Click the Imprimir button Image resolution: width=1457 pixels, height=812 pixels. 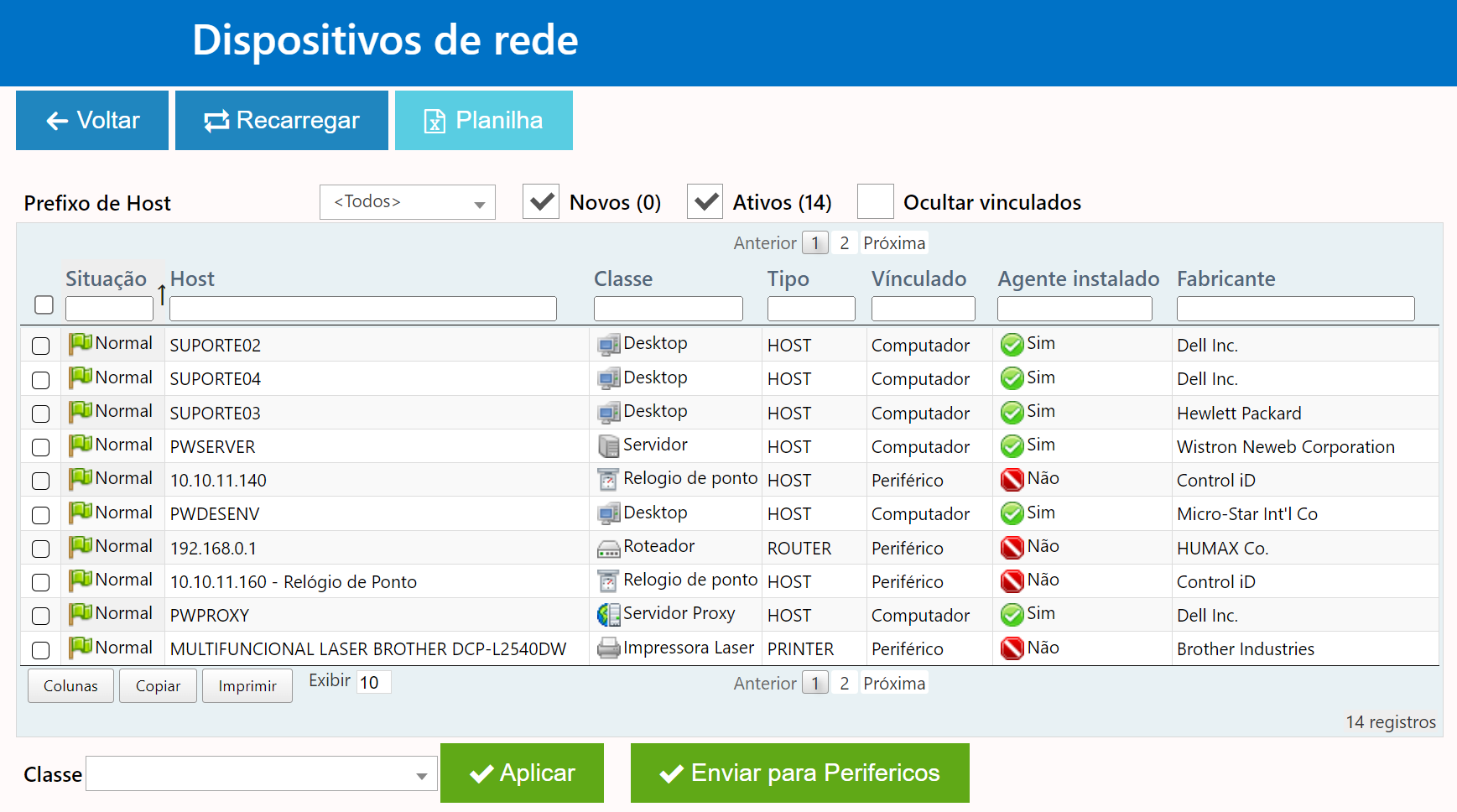tap(247, 686)
